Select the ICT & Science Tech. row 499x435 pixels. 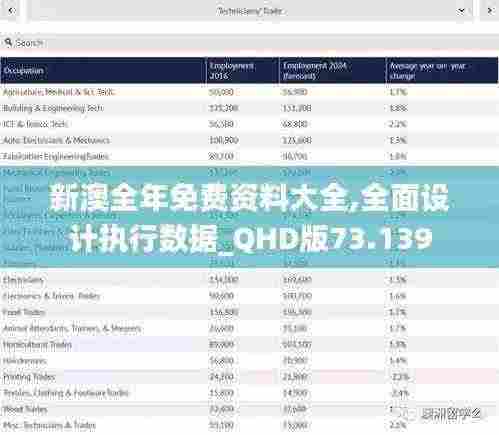click(249, 124)
